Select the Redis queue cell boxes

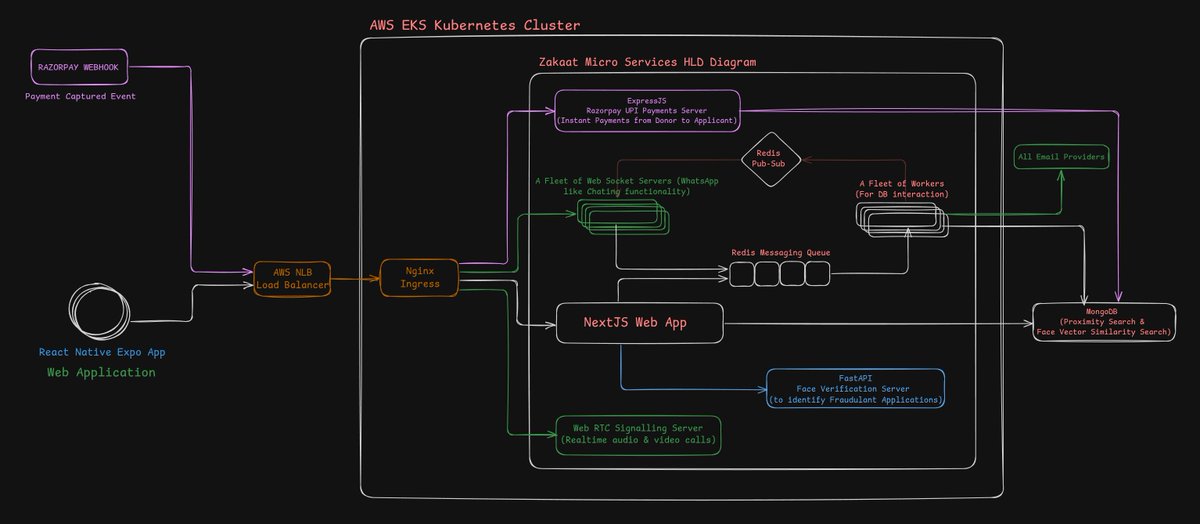click(x=780, y=274)
